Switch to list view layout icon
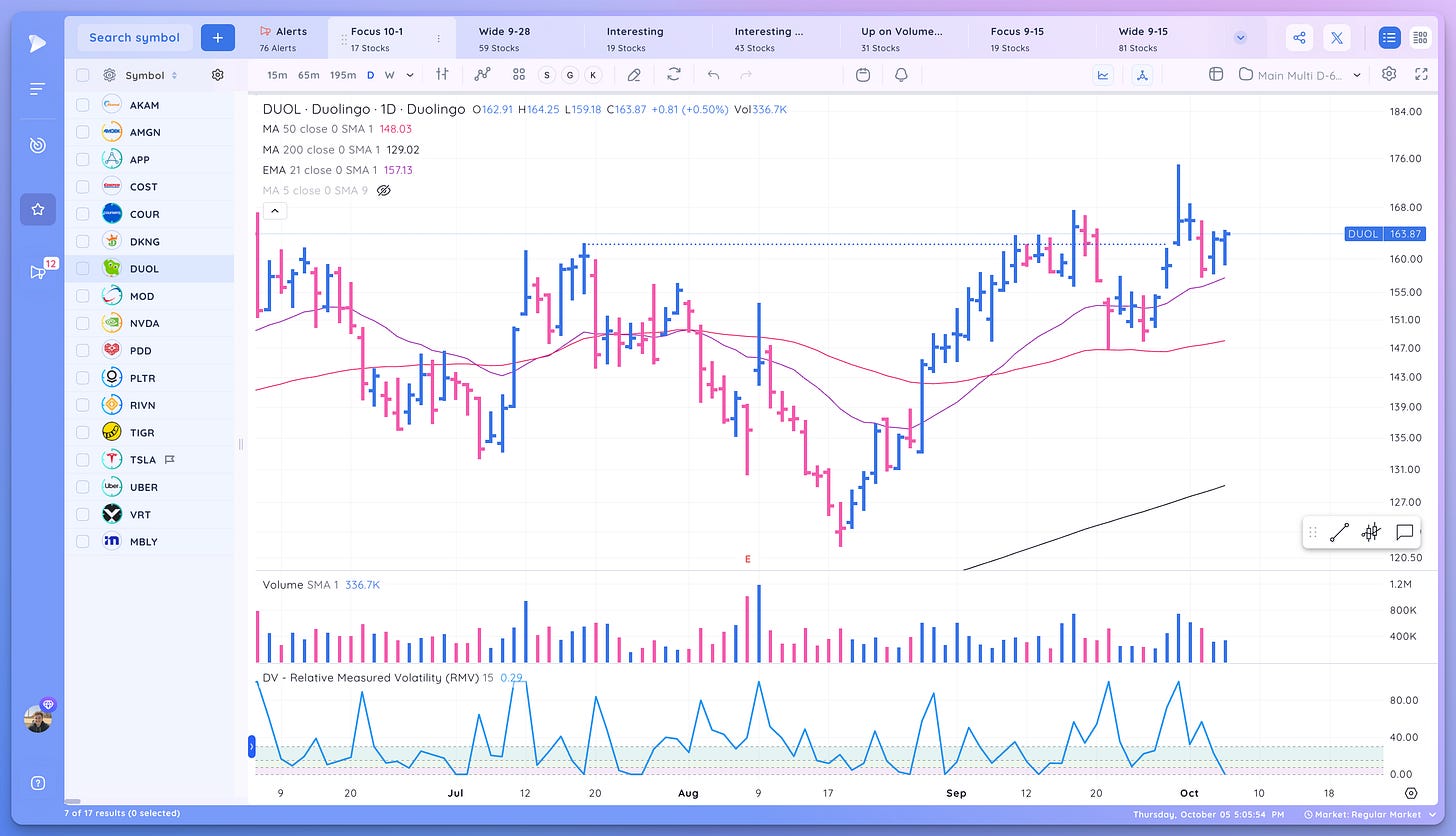The image size is (1456, 836). tap(1388, 38)
